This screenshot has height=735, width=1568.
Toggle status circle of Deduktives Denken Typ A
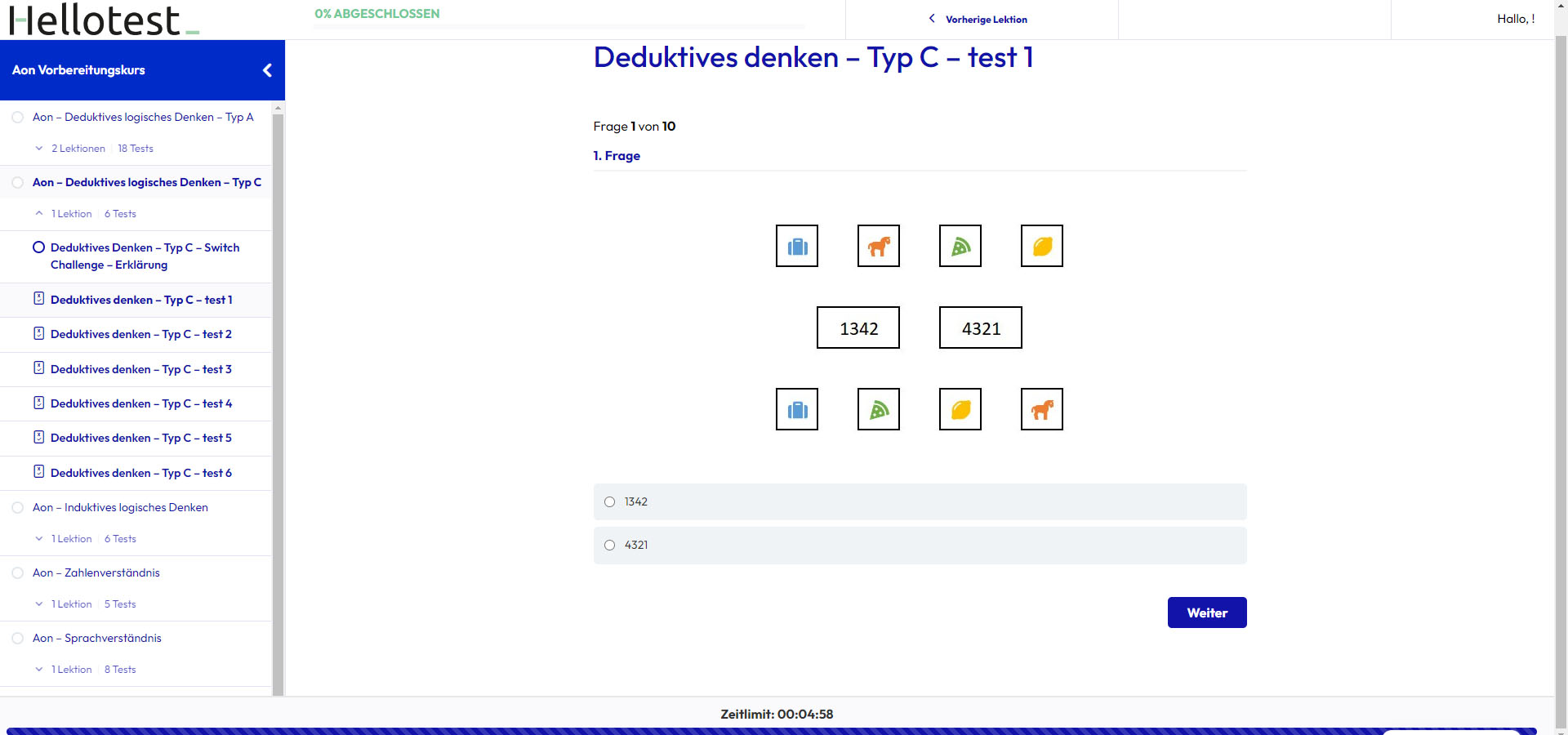pos(17,118)
